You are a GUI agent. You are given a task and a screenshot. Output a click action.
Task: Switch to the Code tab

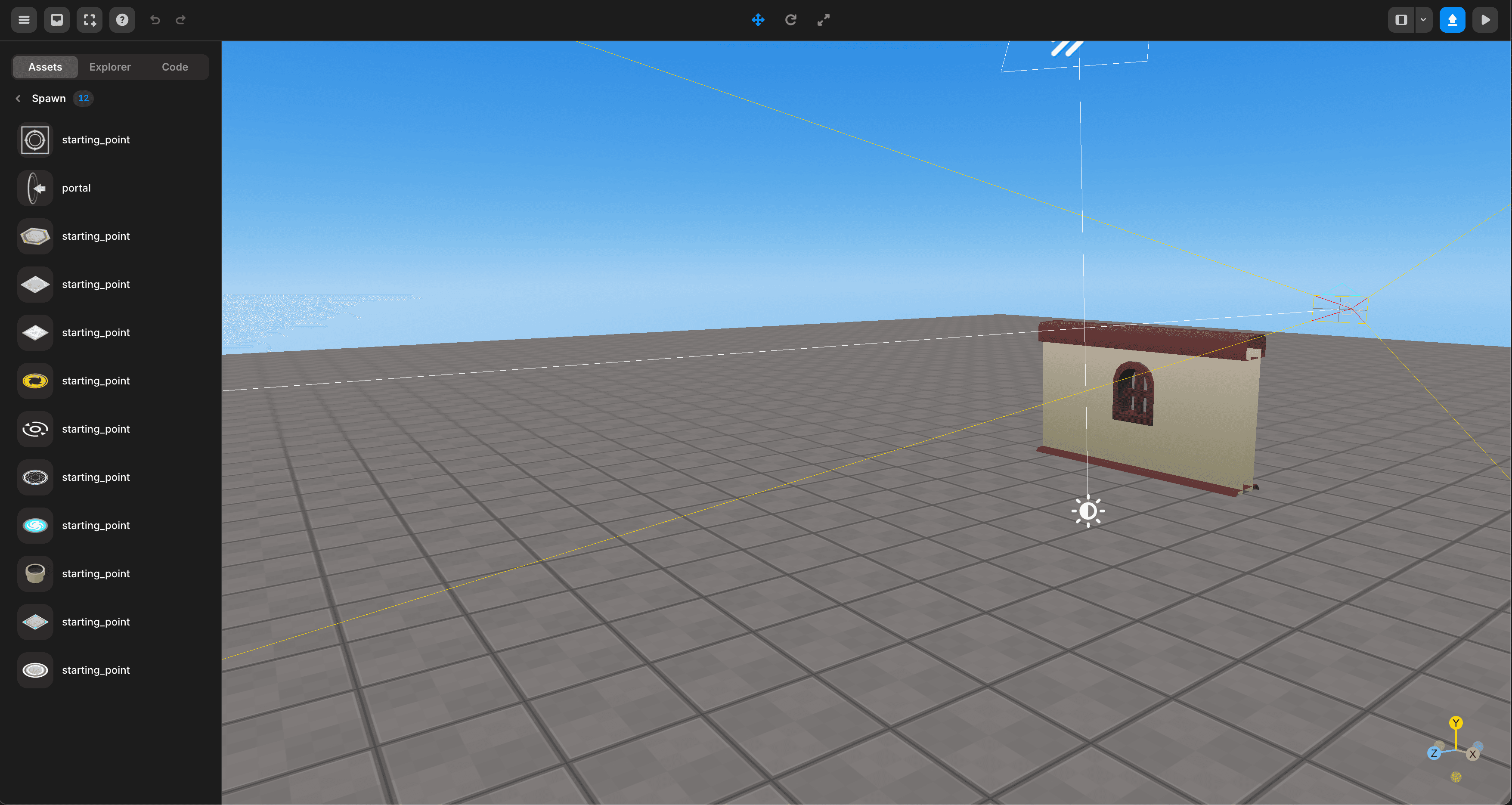pos(175,67)
